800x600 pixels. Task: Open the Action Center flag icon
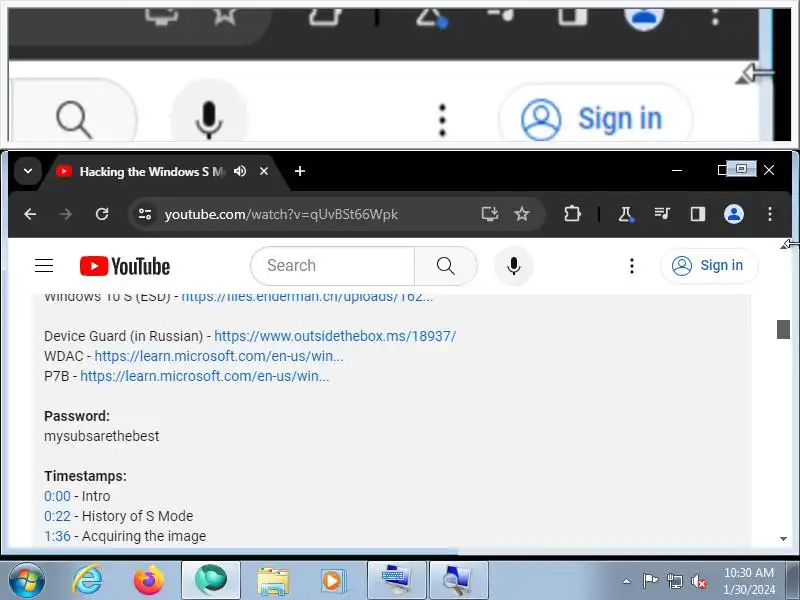(650, 581)
